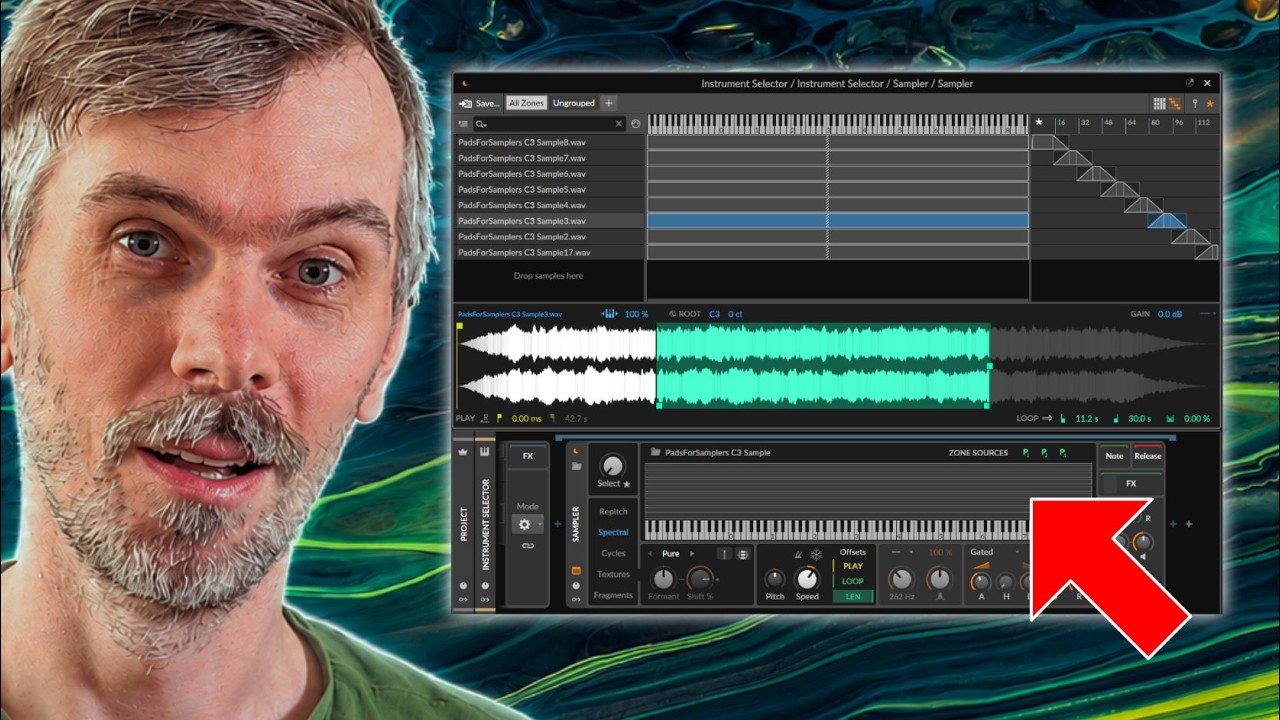The image size is (1280, 720).
Task: Open Project panel crown icon
Action: click(463, 452)
